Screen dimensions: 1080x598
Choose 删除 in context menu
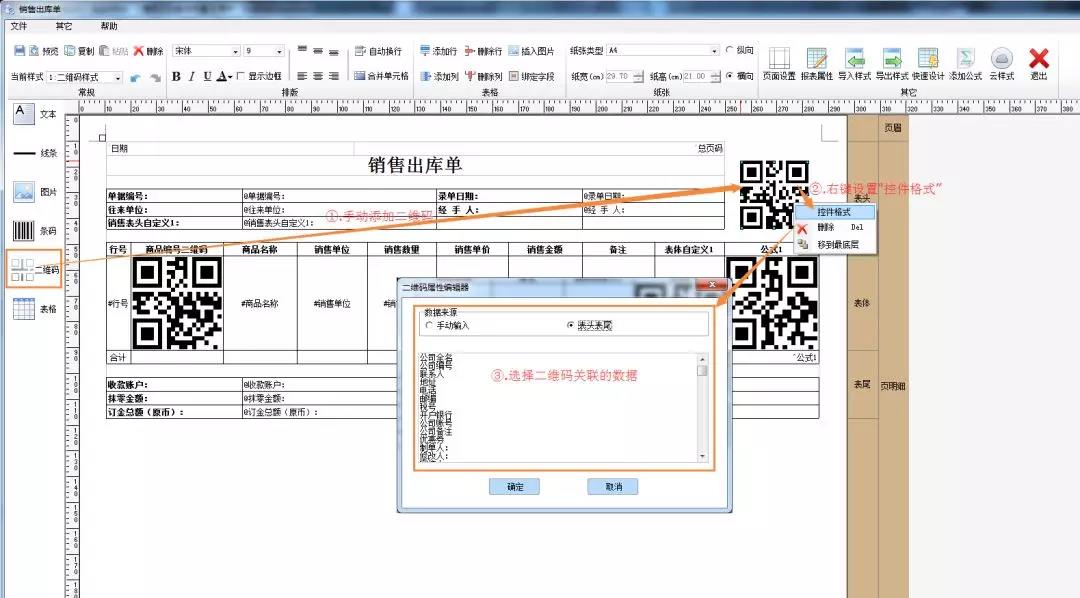[834, 227]
